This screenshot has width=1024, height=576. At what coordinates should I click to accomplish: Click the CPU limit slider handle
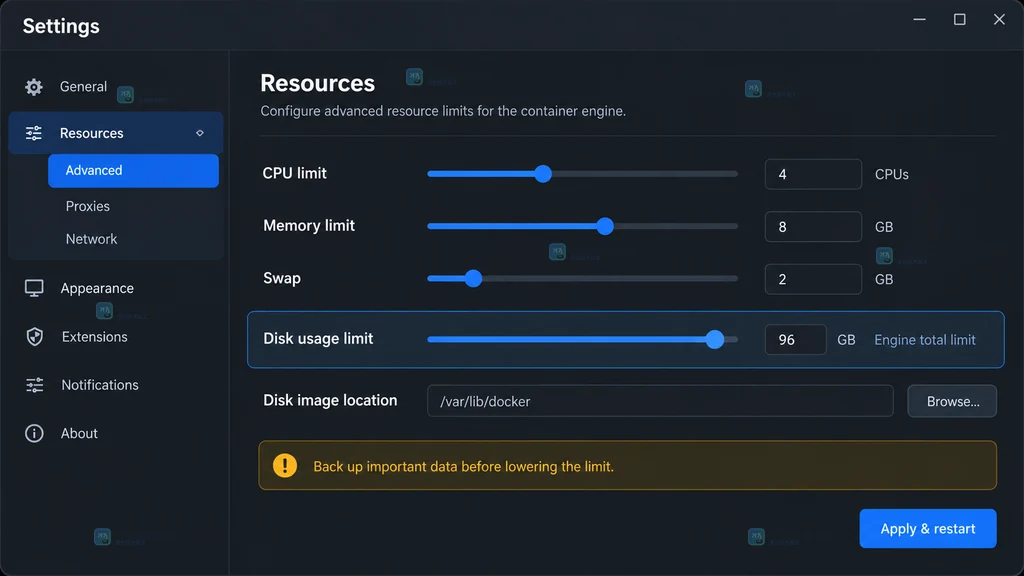[x=543, y=174]
